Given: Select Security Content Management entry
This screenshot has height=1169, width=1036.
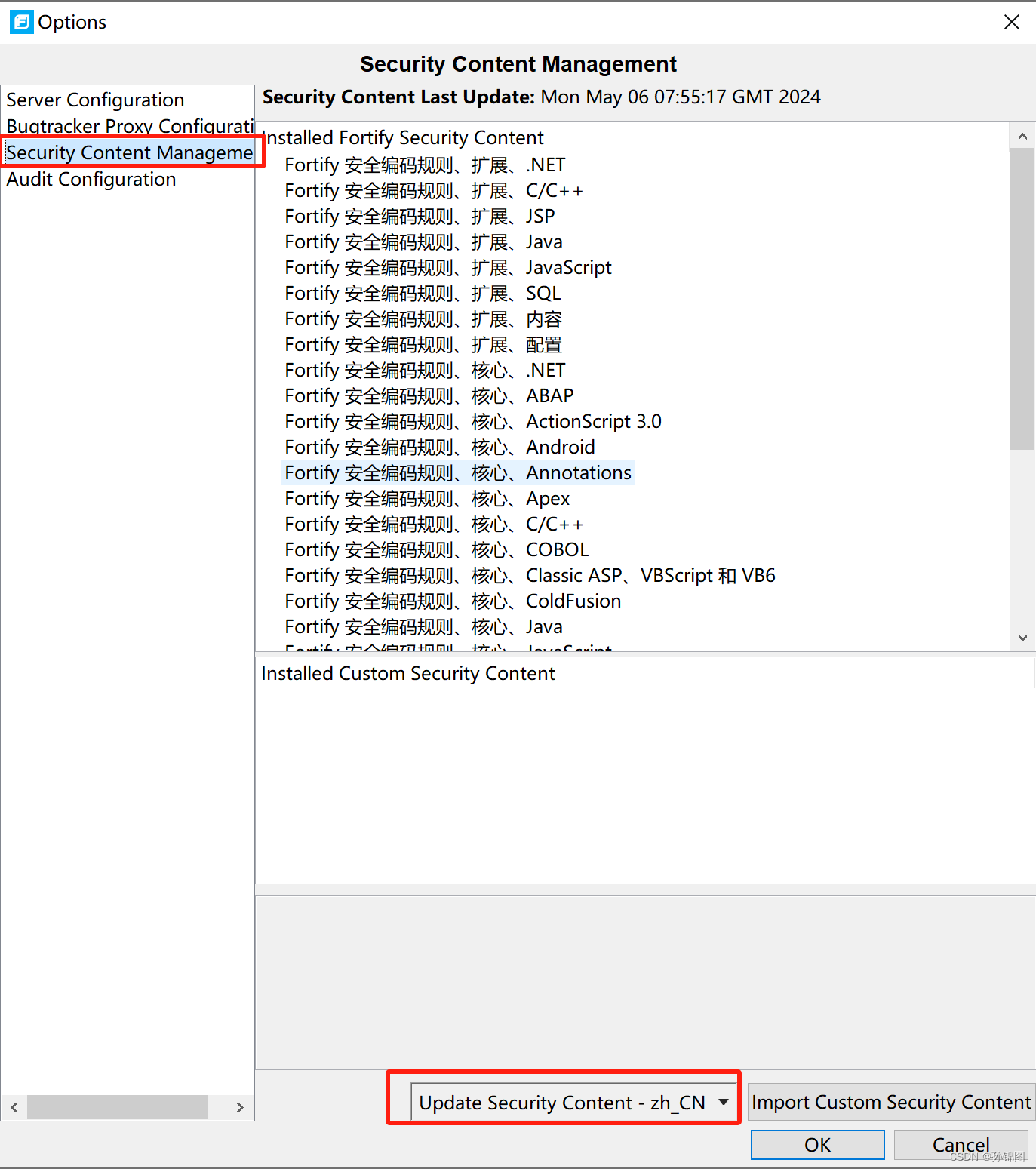Looking at the screenshot, I should point(130,152).
